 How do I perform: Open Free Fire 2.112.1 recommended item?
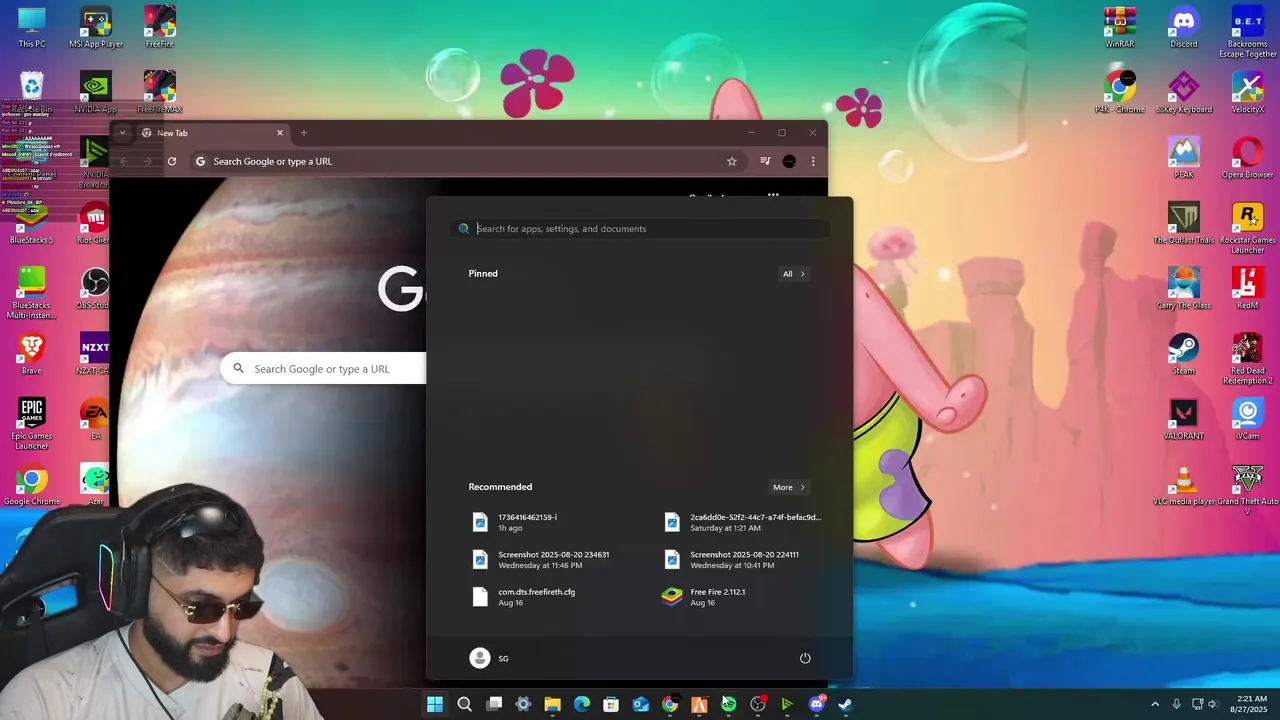pos(746,597)
